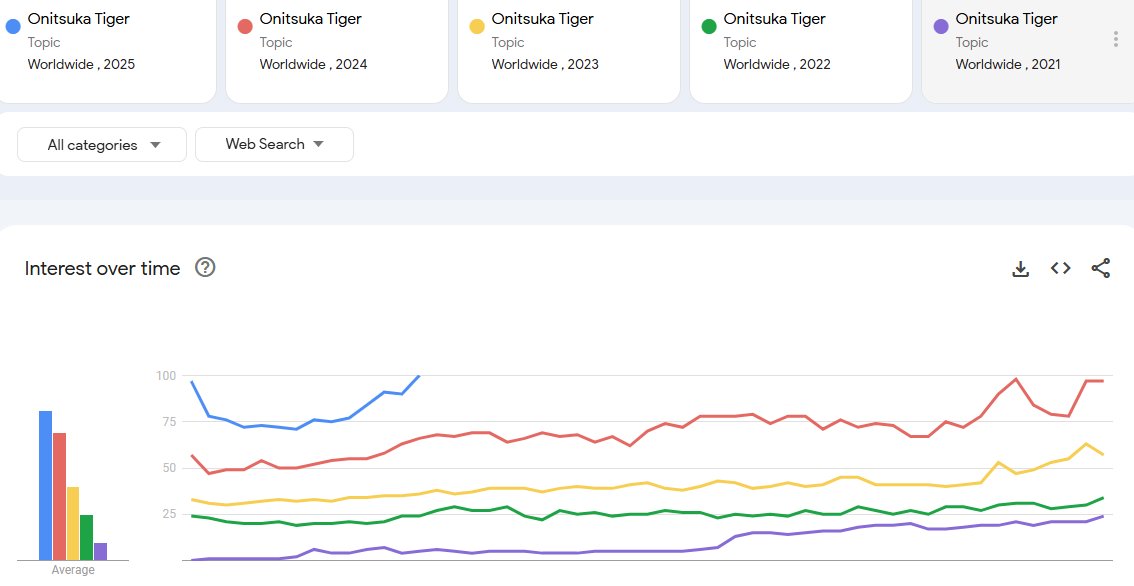Image resolution: width=1134 pixels, height=586 pixels.
Task: Click the 50 axis label
Action: [169, 468]
